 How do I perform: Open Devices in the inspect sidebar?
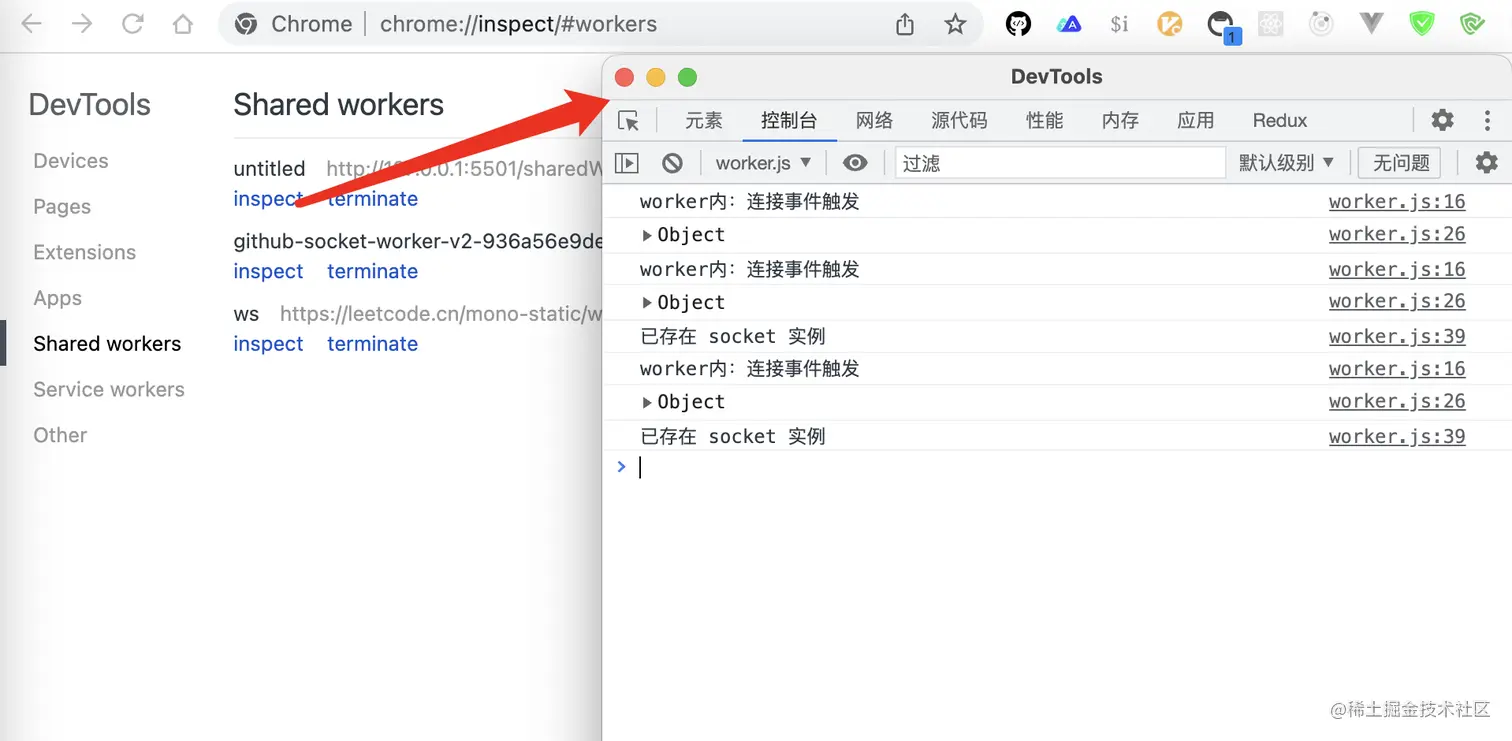71,160
